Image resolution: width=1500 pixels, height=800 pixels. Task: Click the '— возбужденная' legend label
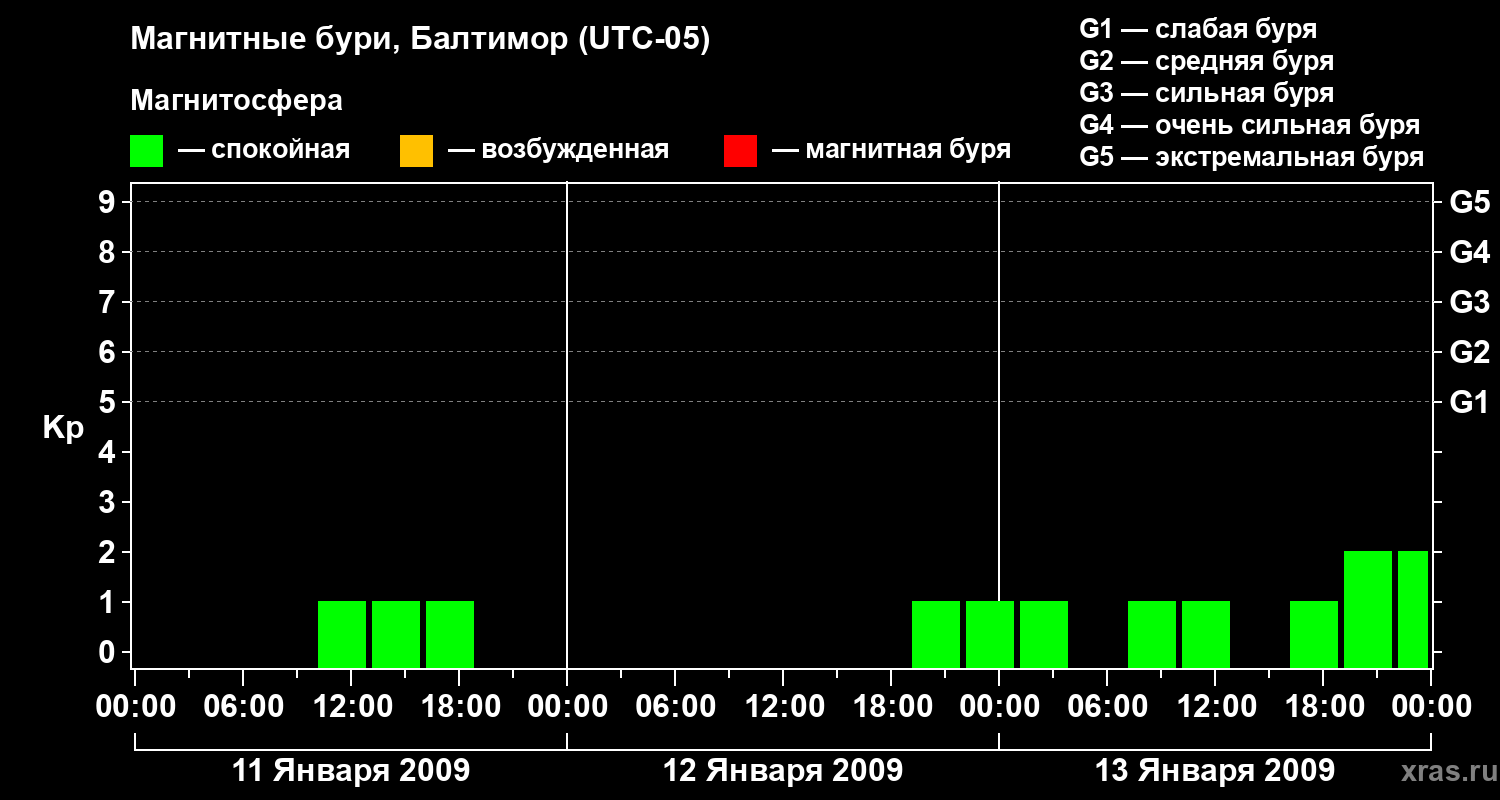[x=558, y=151]
